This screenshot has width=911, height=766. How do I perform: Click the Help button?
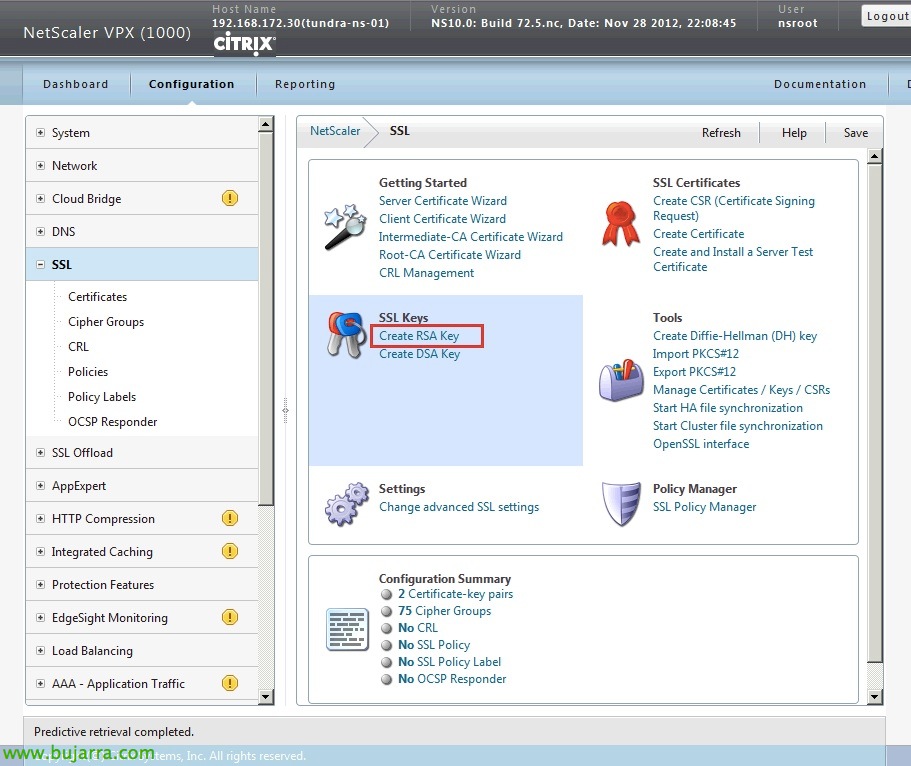tap(794, 133)
